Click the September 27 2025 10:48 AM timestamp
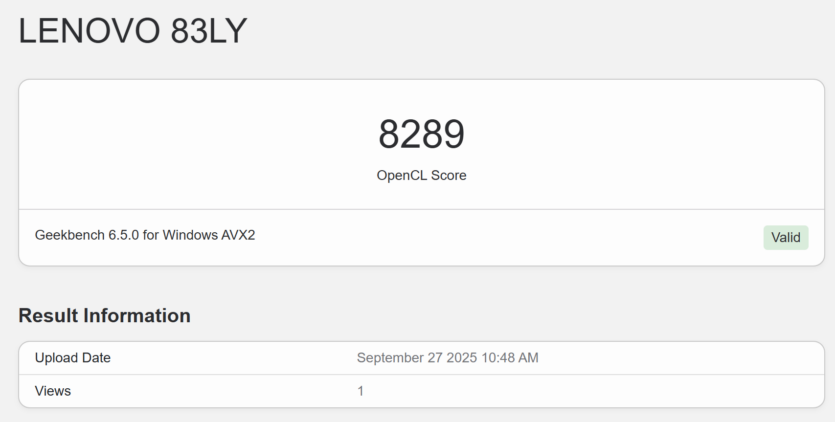835x422 pixels. 447,358
